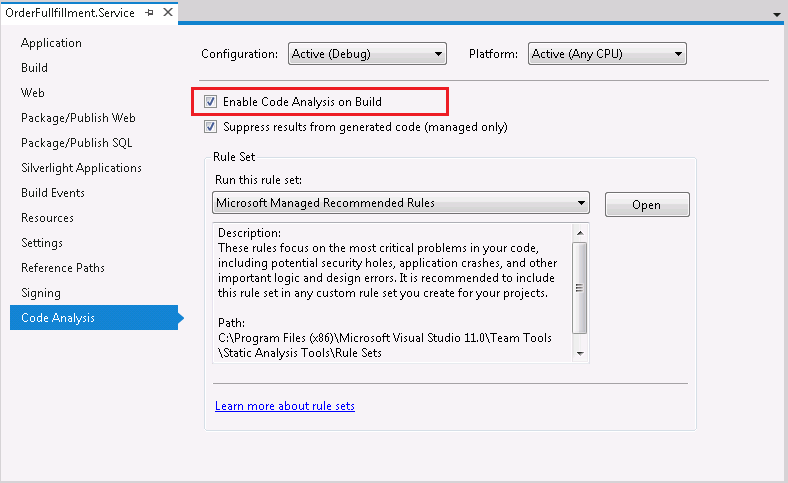788x483 pixels.
Task: Switch to the Application page
Action: (51, 43)
